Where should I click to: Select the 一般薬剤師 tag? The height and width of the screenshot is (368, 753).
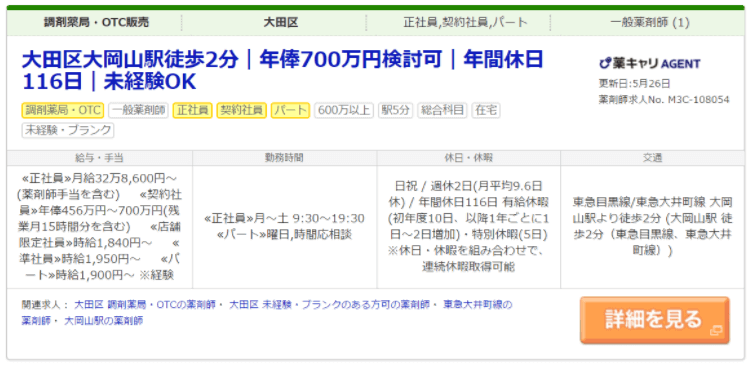point(138,110)
